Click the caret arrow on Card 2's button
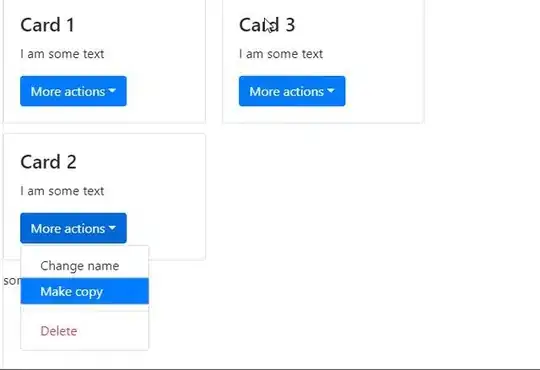Image resolution: width=540 pixels, height=370 pixels. (x=112, y=228)
